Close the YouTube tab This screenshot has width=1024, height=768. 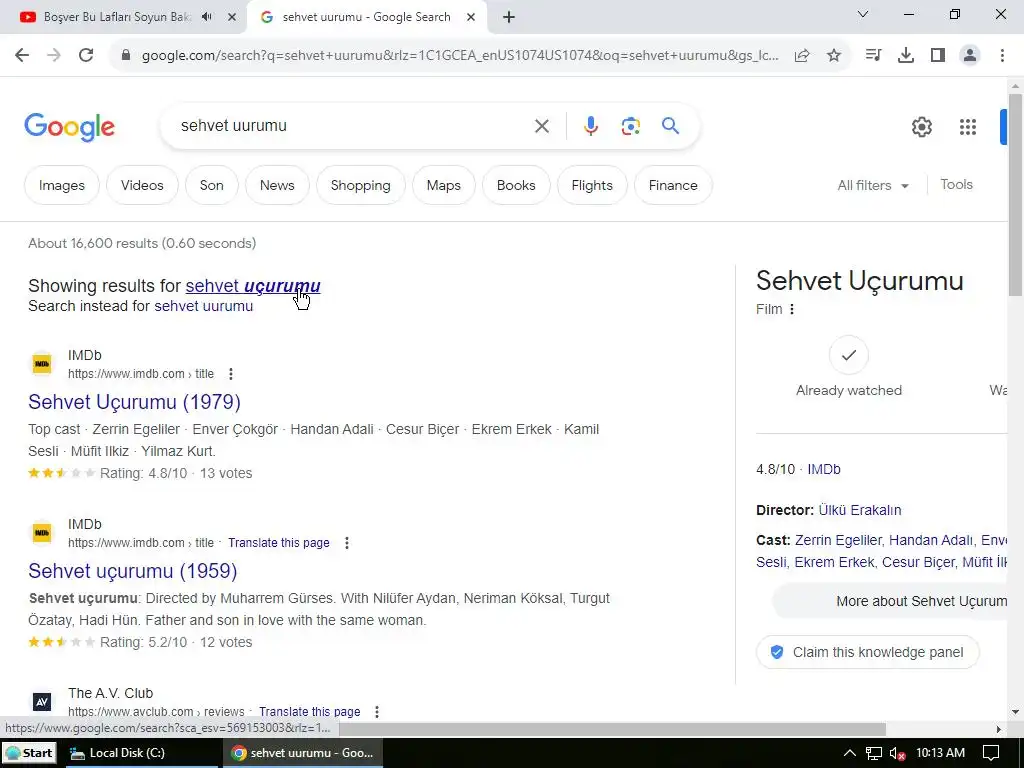pyautogui.click(x=232, y=17)
